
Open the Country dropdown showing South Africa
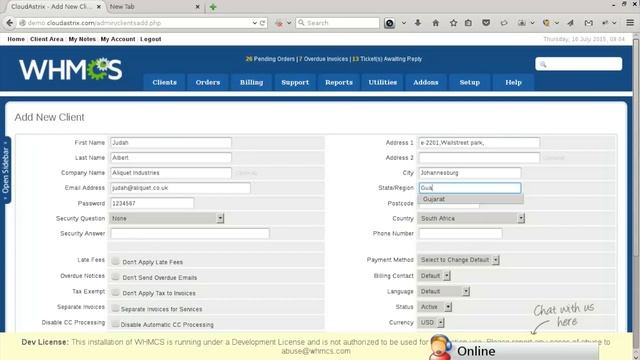point(471,218)
